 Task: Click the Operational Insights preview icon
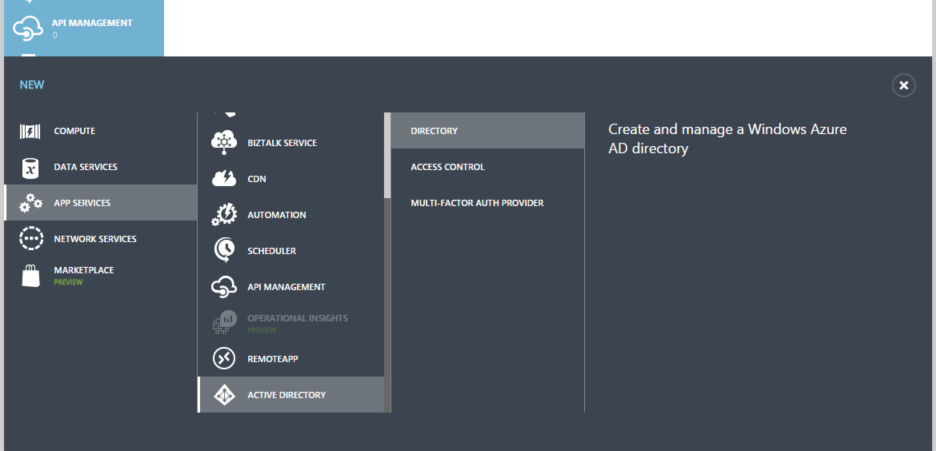tap(224, 323)
